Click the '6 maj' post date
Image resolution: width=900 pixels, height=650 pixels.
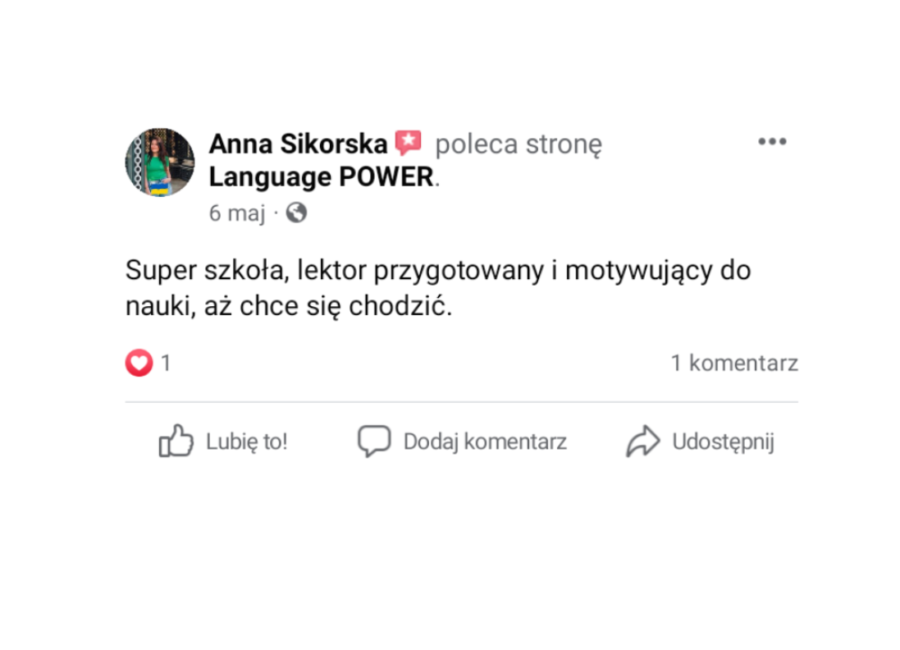click(237, 213)
